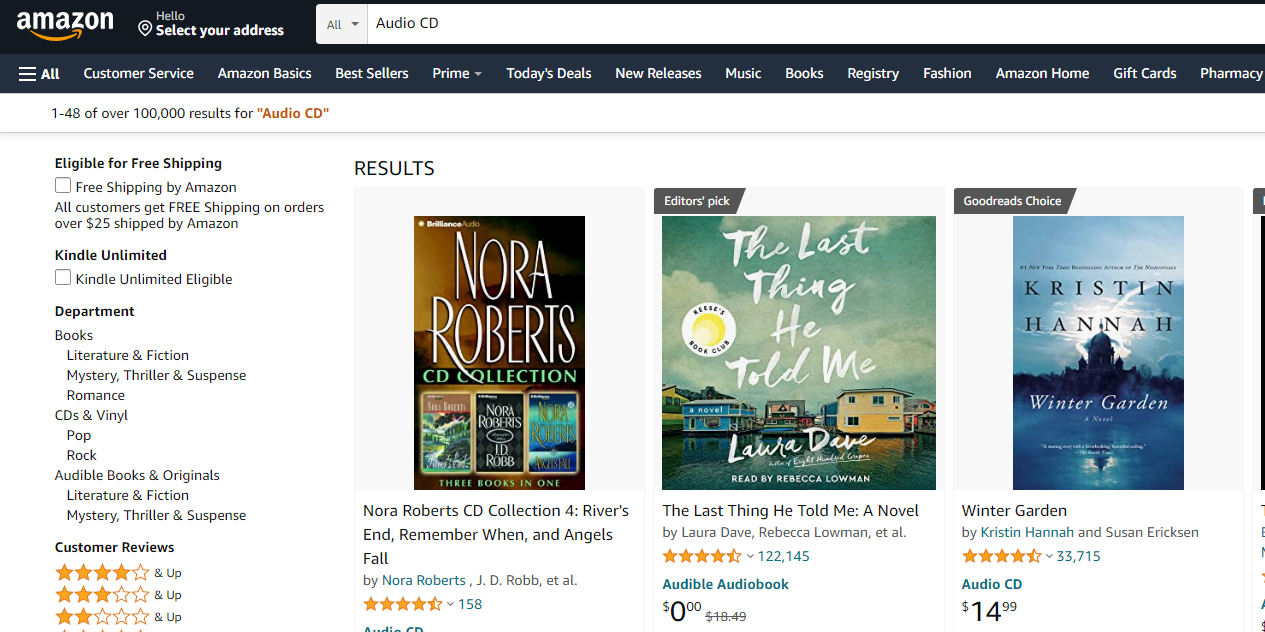Open Winter Garden star rating popup
This screenshot has height=632, width=1265.
1002,556
